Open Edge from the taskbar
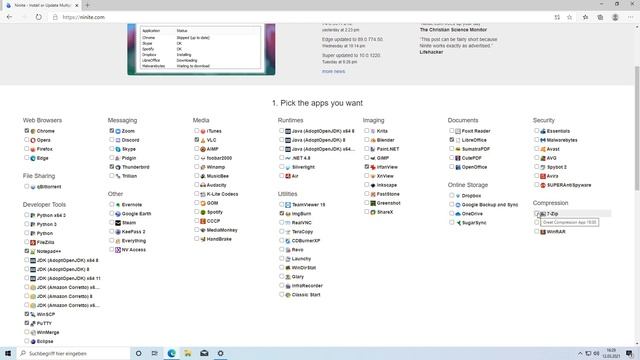Viewport: 640px width, 360px height. click(x=171, y=353)
